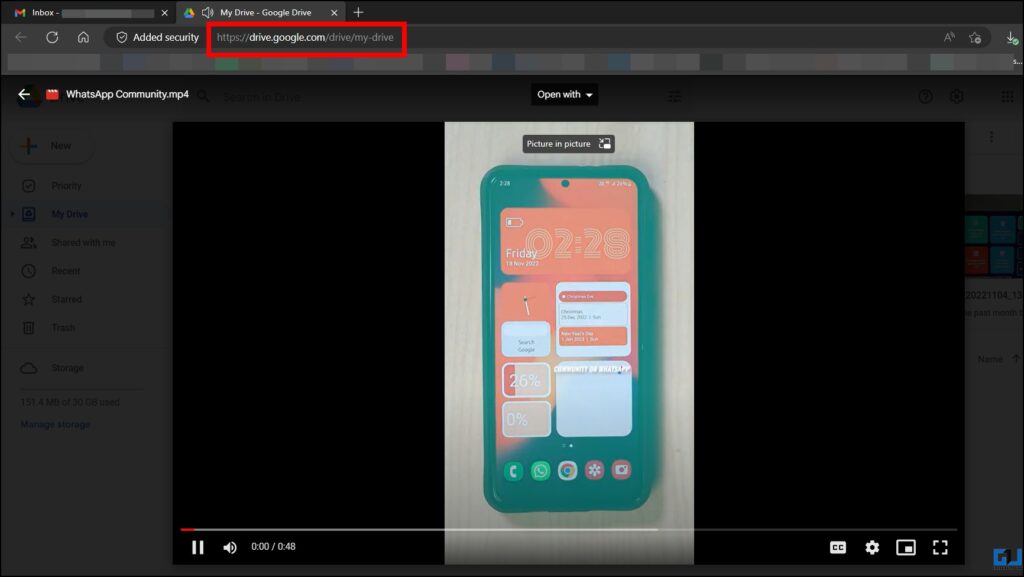Click storage usage text 151.4 MB
The width and height of the screenshot is (1024, 577).
pyautogui.click(x=70, y=402)
